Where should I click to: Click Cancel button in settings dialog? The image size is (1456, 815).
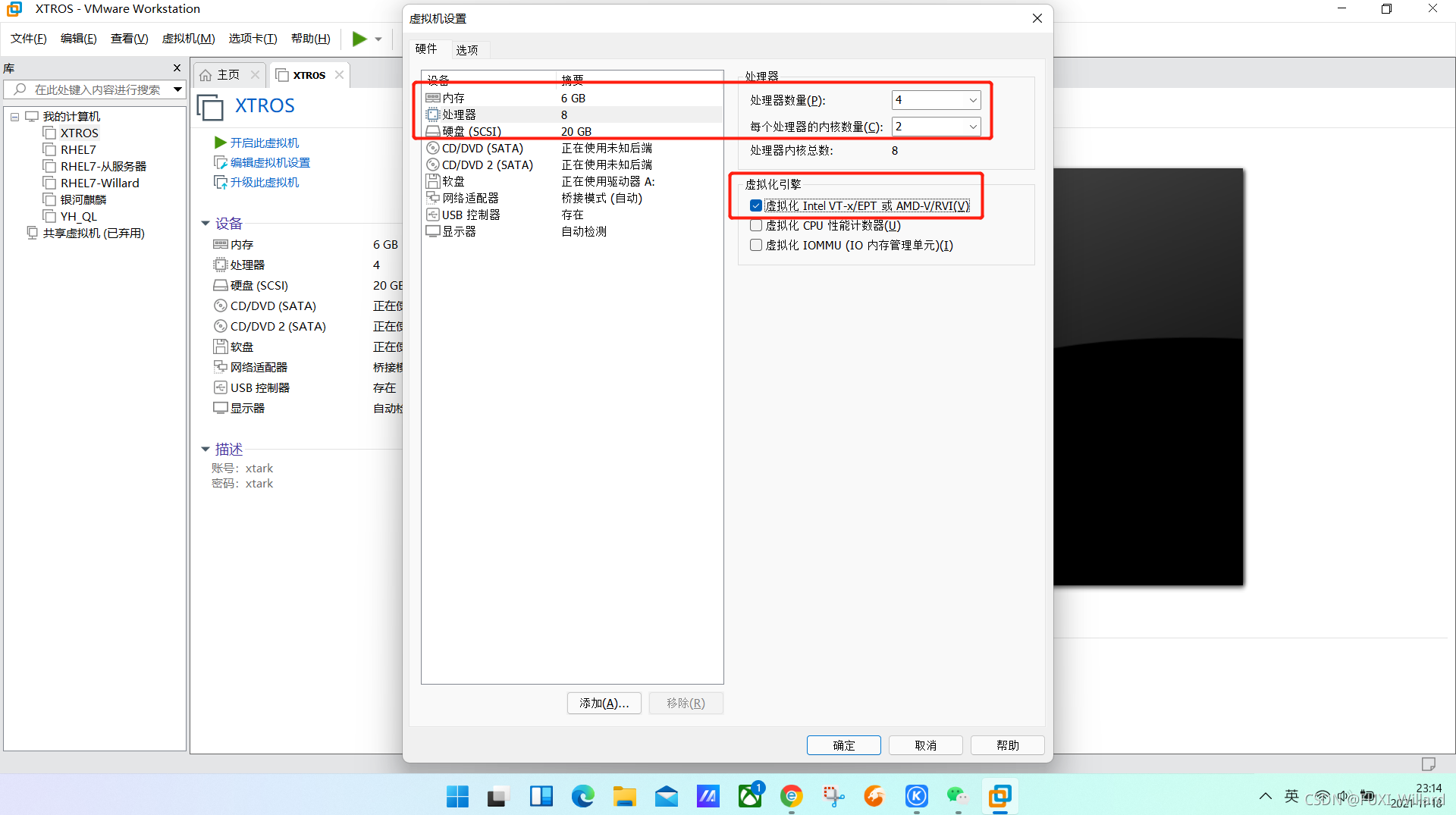click(925, 745)
